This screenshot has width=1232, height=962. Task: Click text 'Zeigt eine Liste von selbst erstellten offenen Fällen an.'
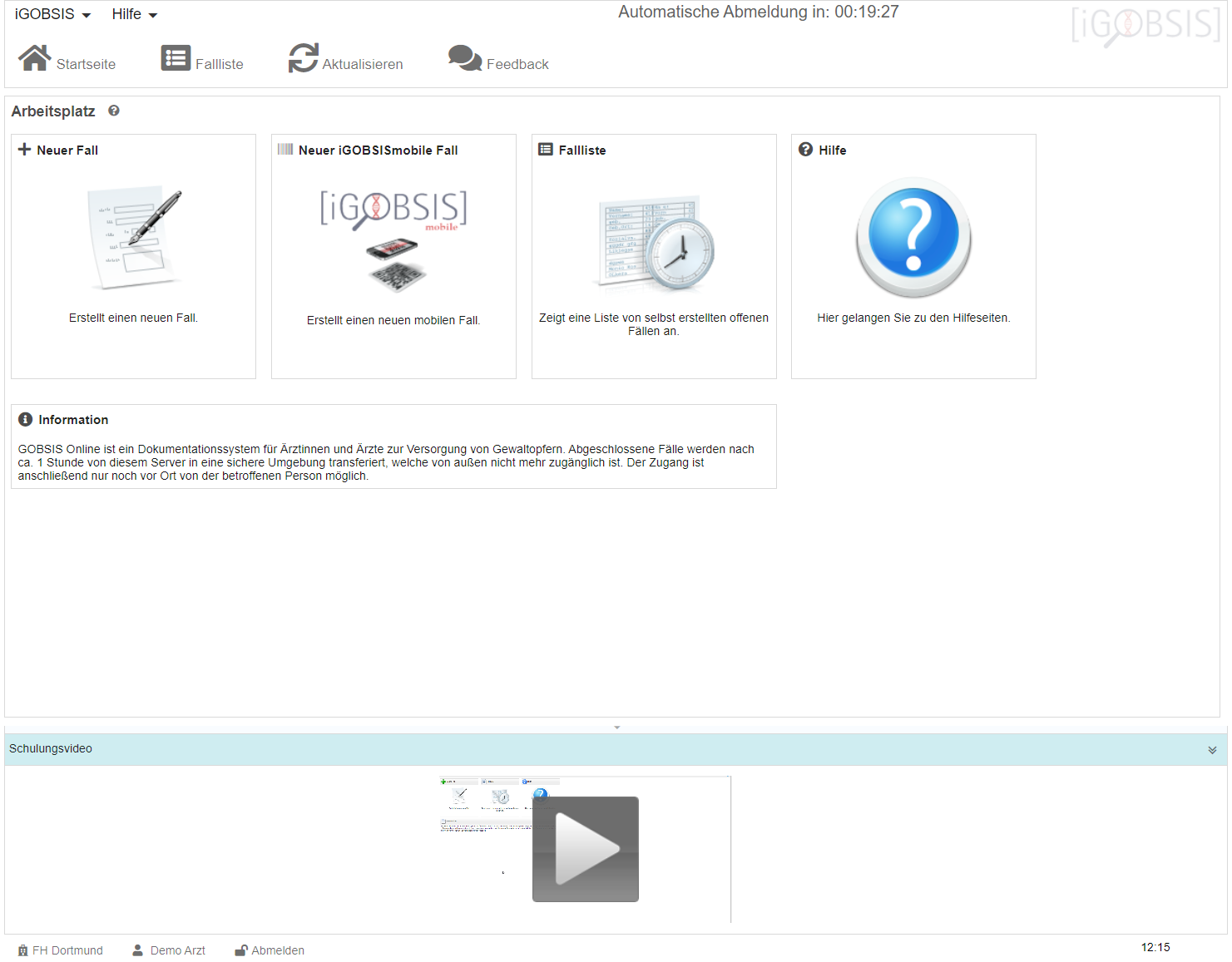[654, 324]
